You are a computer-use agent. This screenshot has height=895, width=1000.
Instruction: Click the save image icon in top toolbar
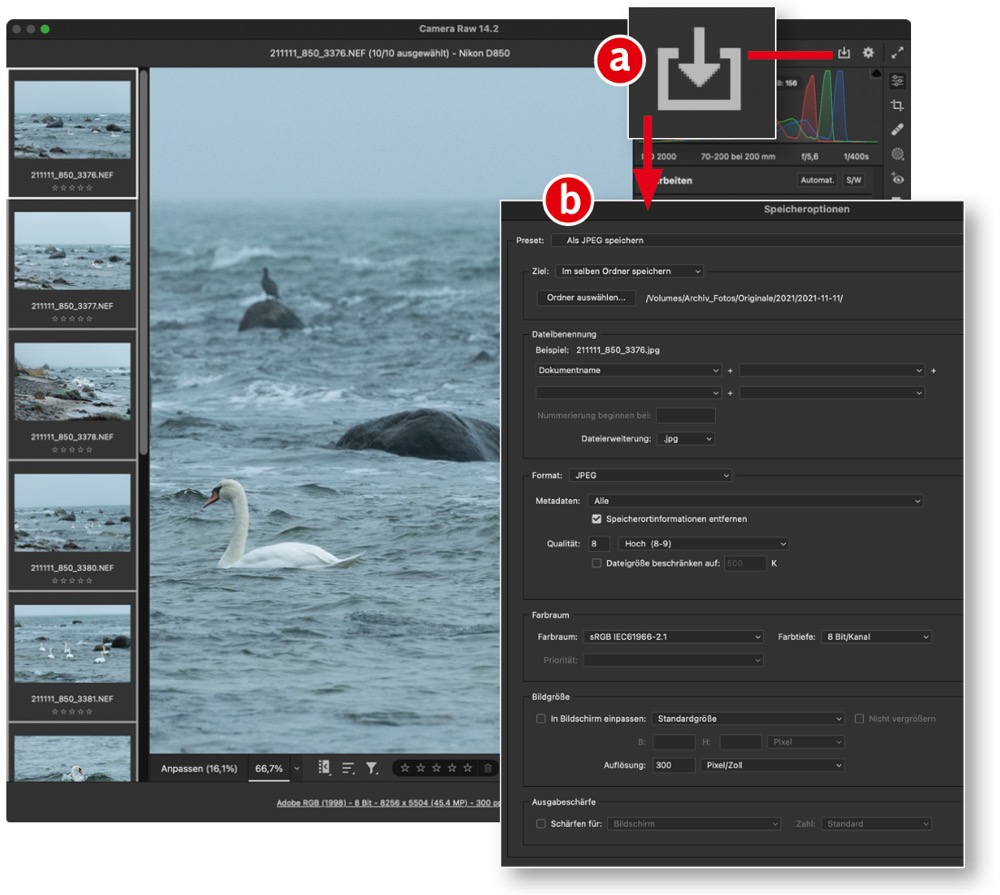pyautogui.click(x=844, y=53)
